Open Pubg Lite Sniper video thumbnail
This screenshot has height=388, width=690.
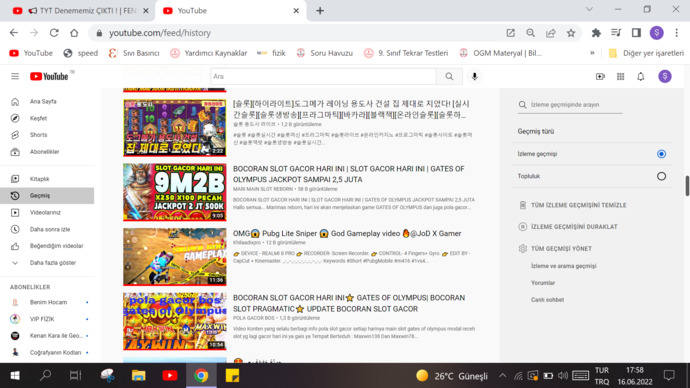(x=175, y=257)
